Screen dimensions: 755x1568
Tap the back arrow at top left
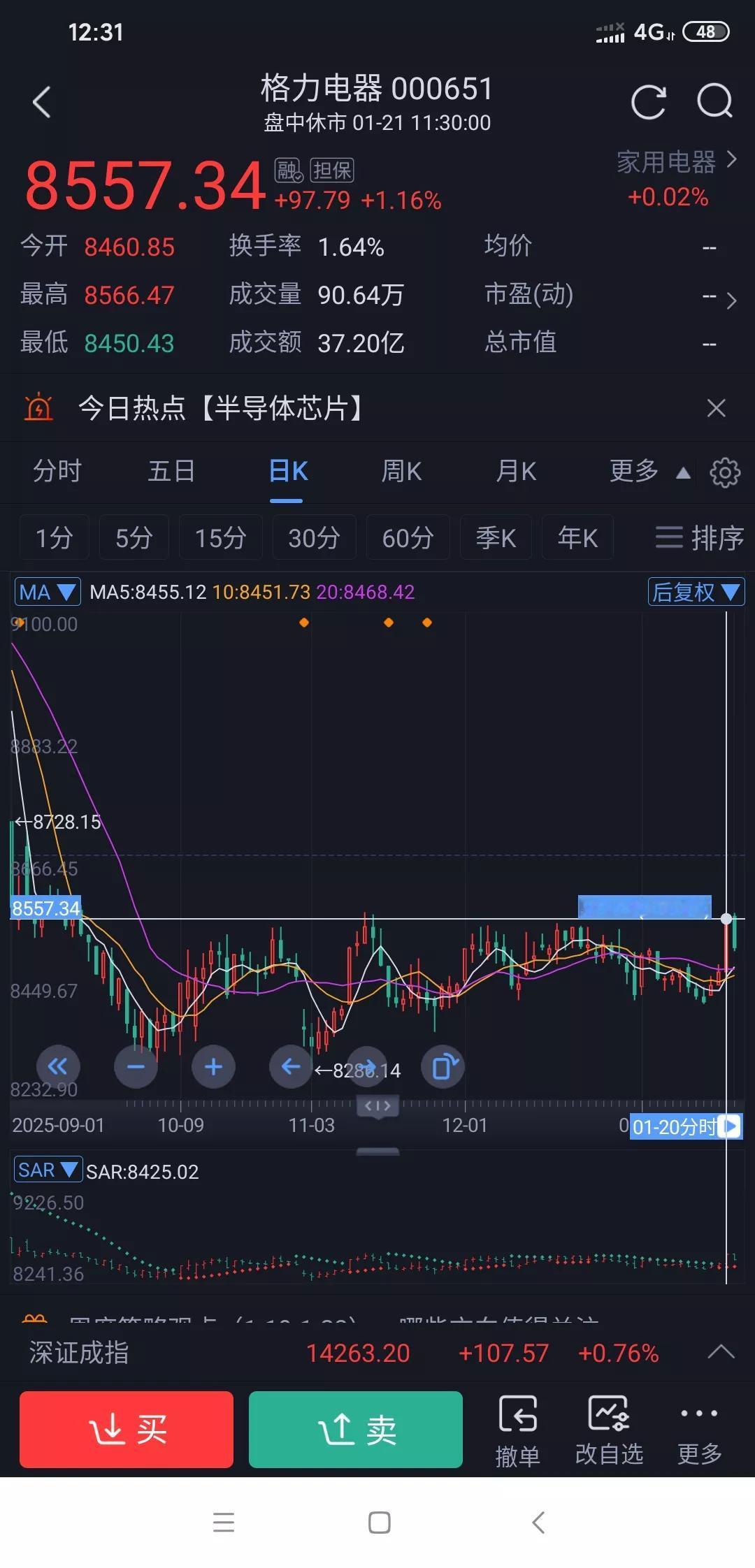[x=42, y=102]
